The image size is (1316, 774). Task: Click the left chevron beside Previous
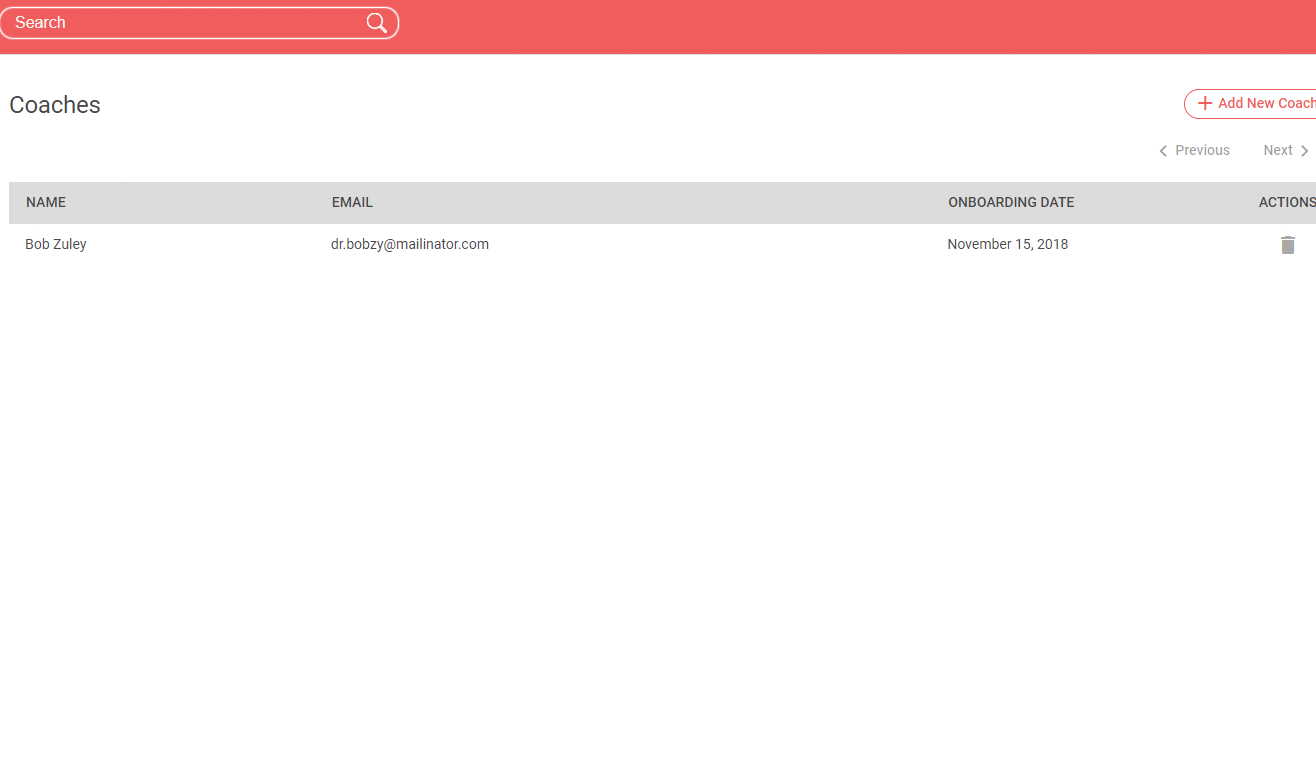tap(1163, 151)
